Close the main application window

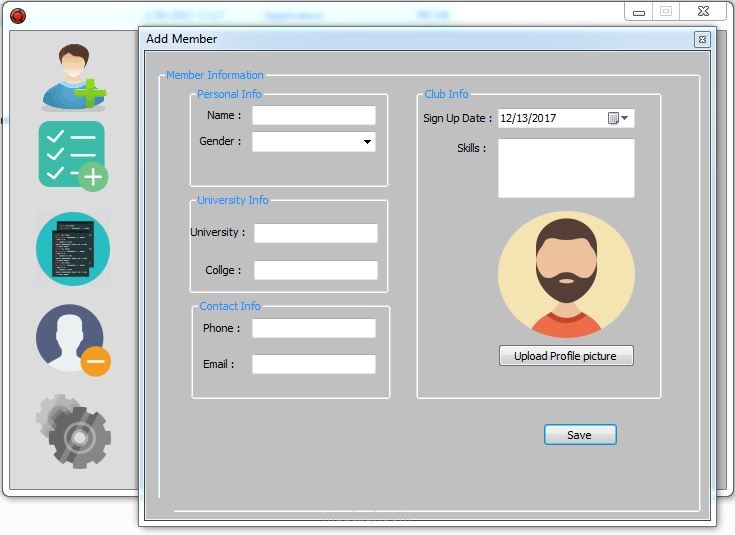tap(703, 11)
